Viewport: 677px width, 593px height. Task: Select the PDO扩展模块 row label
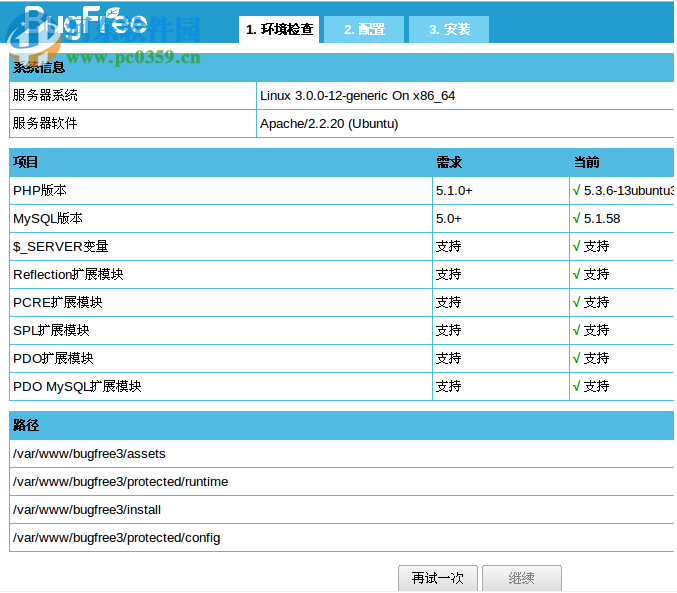(53, 358)
